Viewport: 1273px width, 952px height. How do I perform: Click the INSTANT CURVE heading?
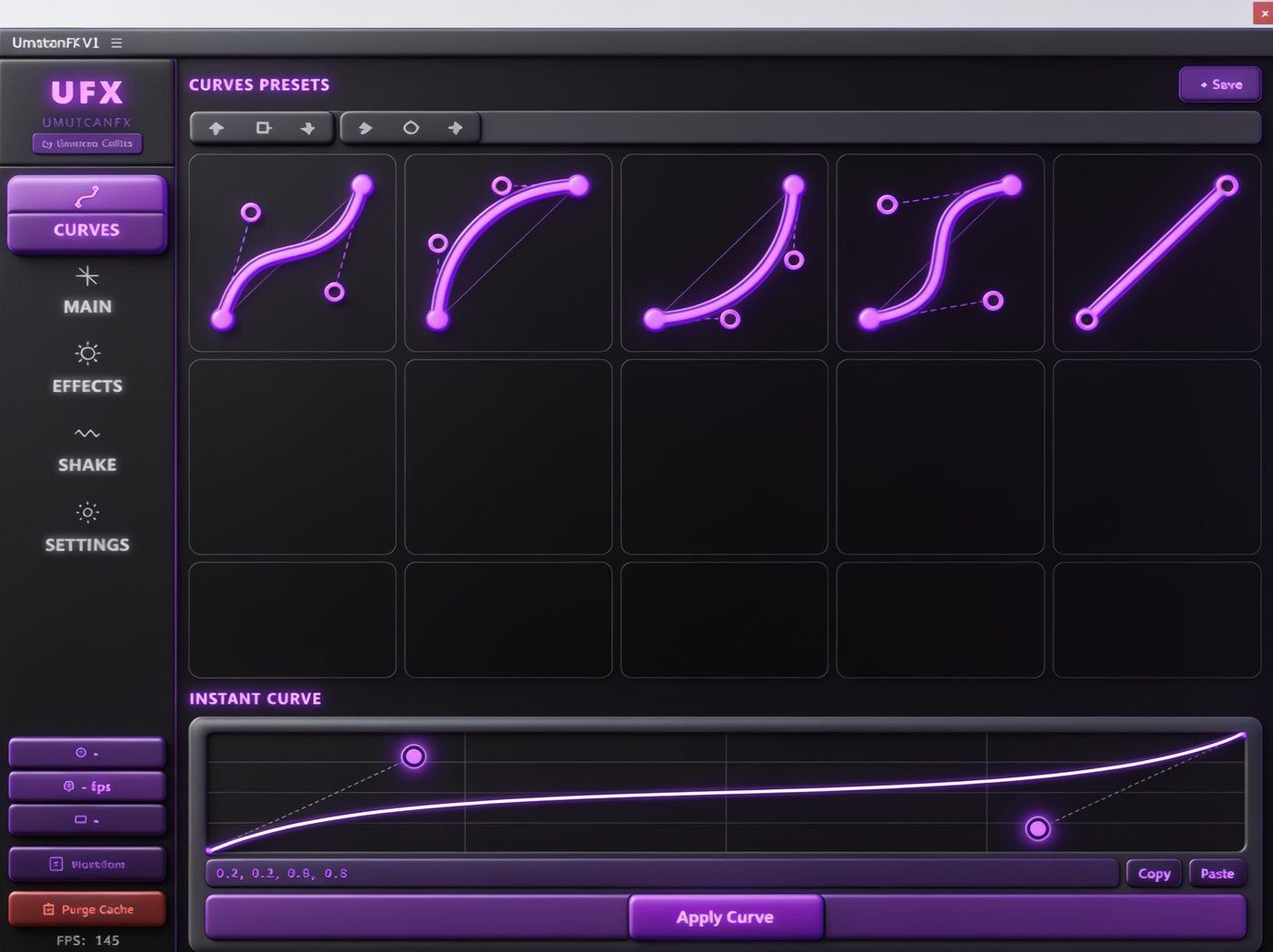[x=256, y=698]
